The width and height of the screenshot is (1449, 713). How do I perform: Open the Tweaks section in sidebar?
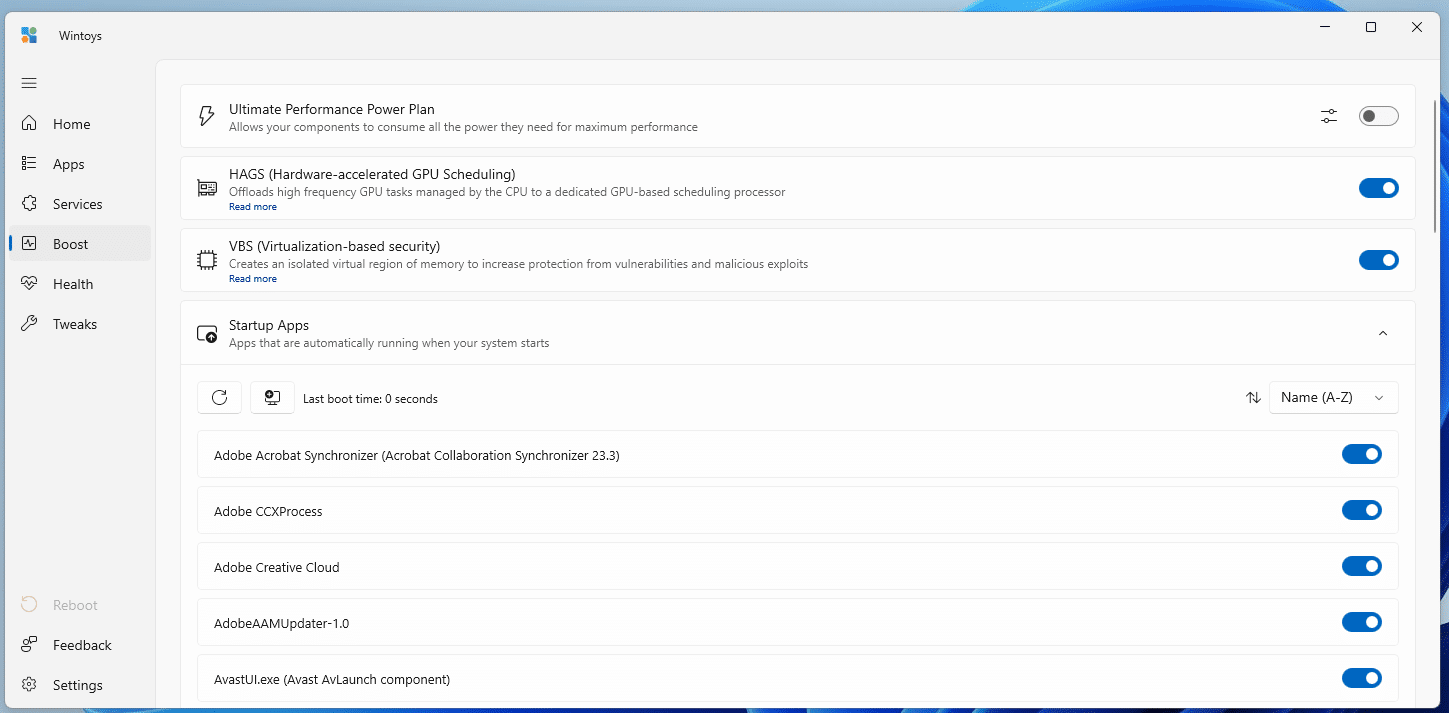[x=74, y=324]
